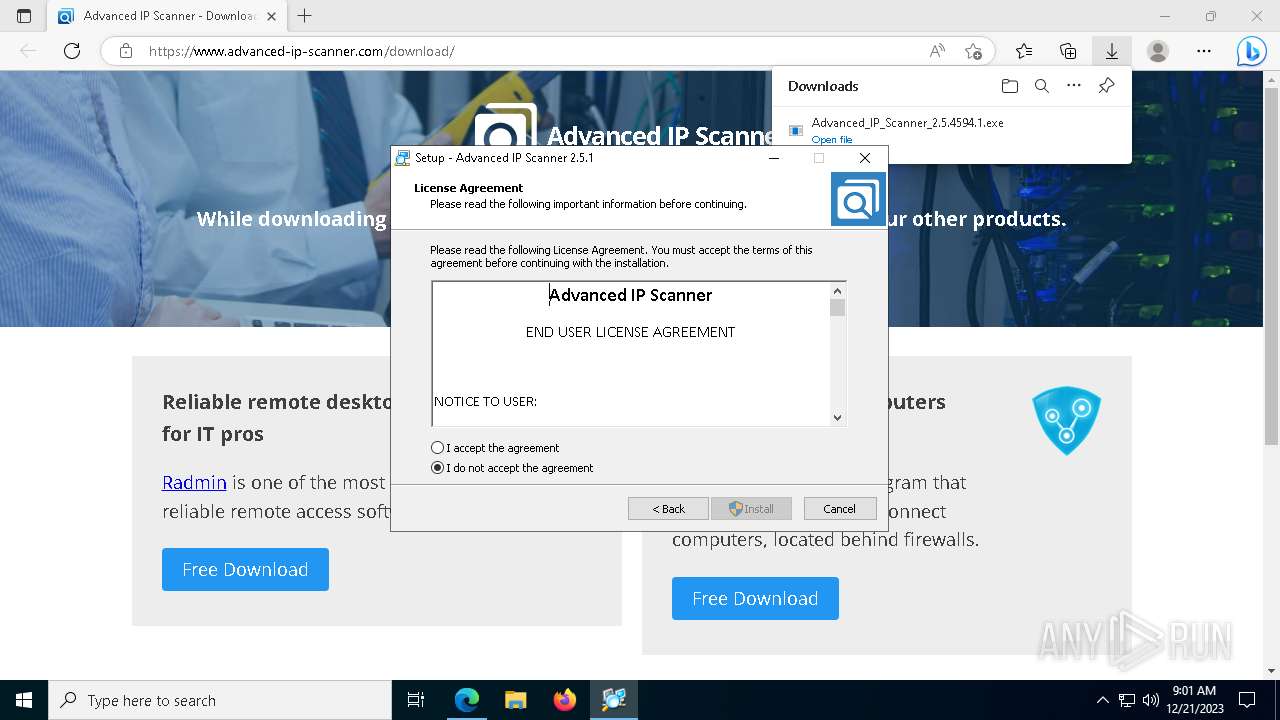Click Free Download under Radmin

pyautogui.click(x=245, y=569)
